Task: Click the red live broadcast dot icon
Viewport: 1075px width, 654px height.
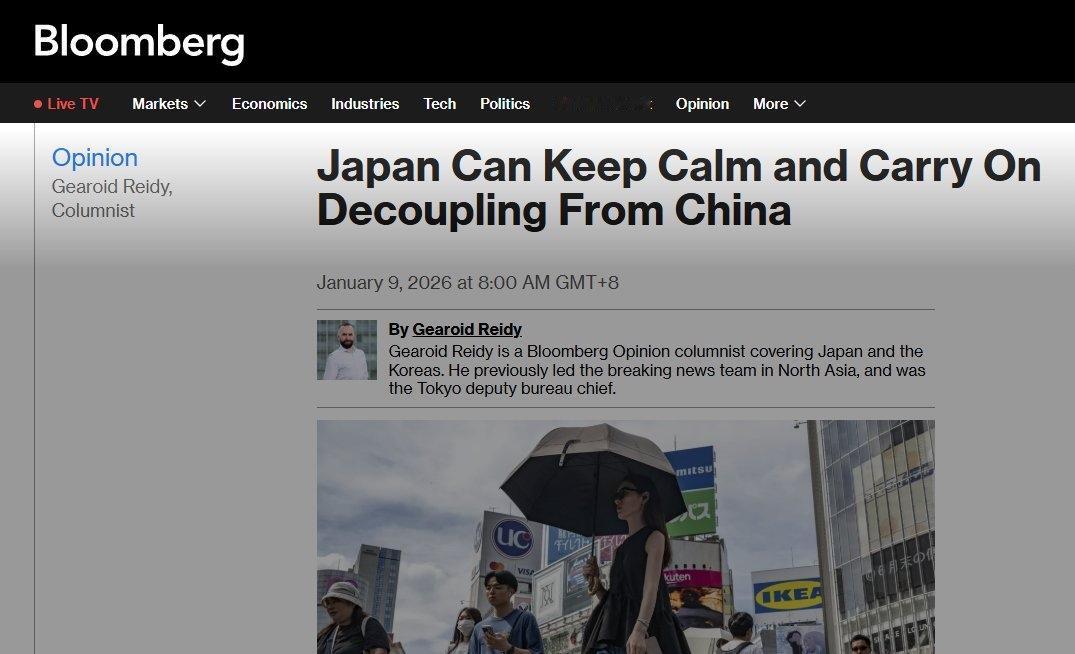Action: point(37,103)
